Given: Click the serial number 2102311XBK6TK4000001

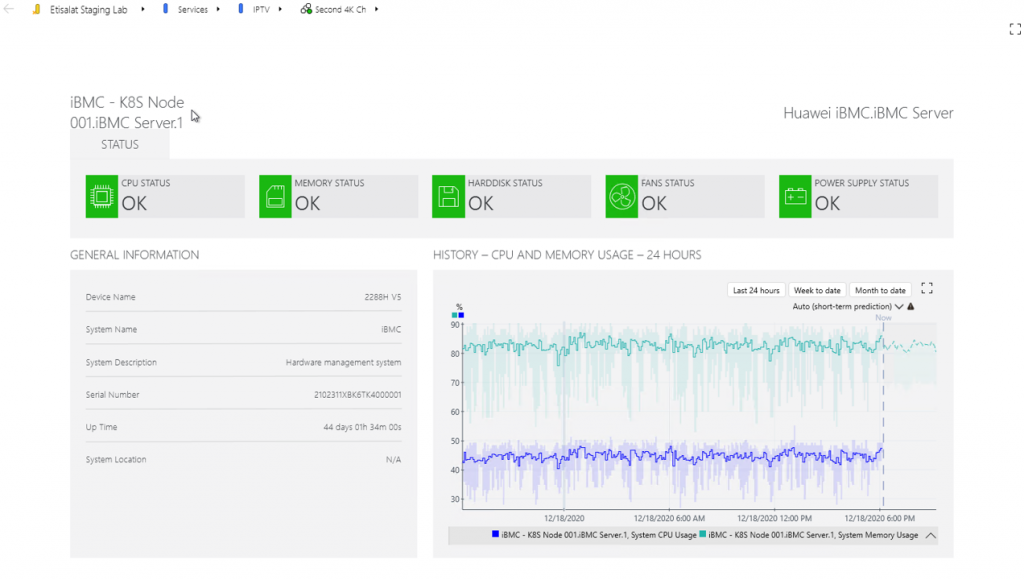Looking at the screenshot, I should click(358, 395).
